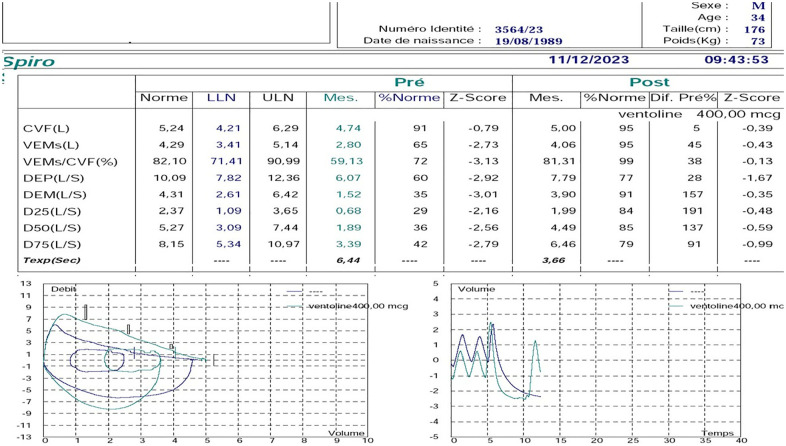Click the Volume label in time chart
The image size is (786, 446).
[x=475, y=289]
